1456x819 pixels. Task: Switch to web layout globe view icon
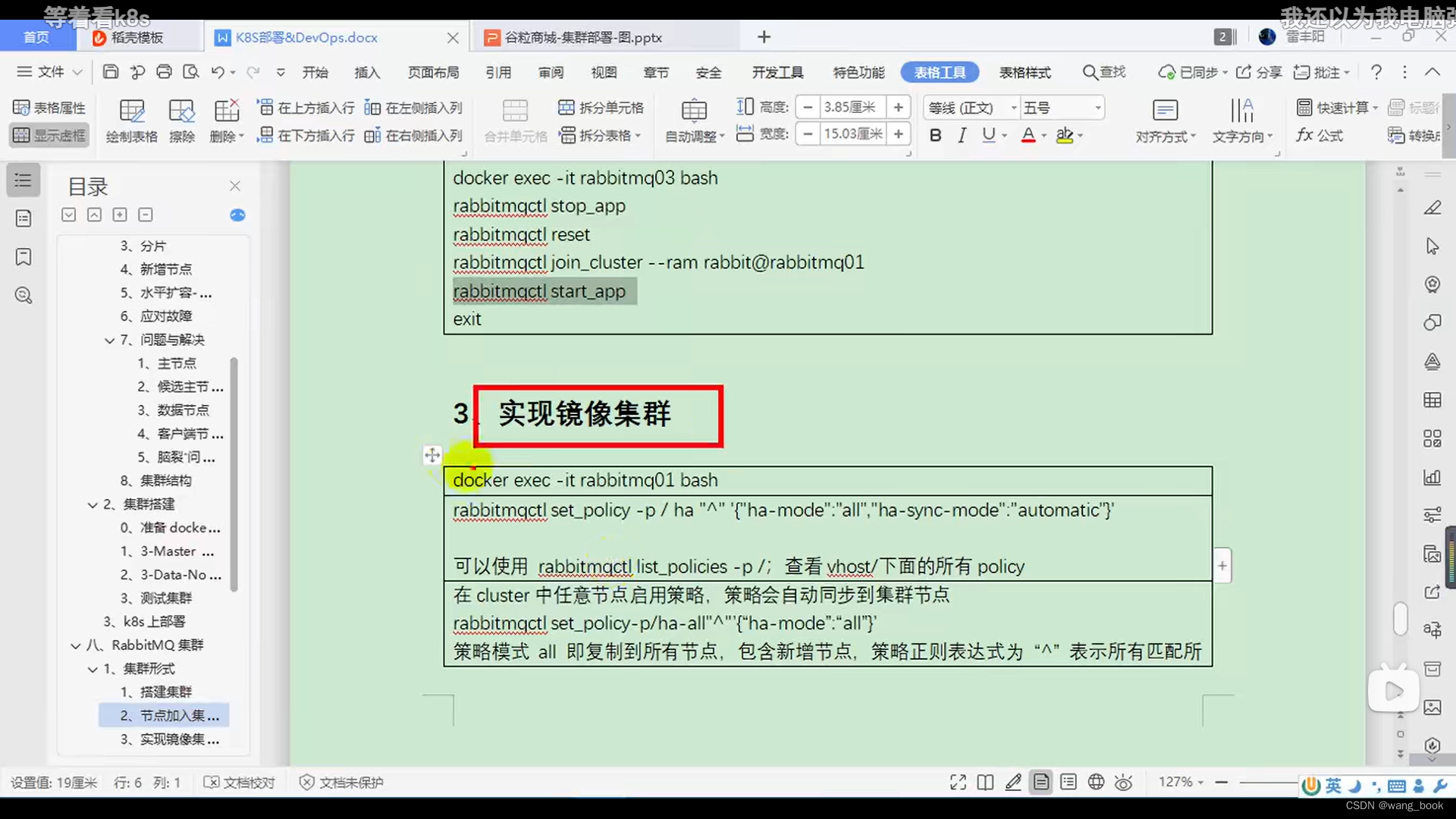pos(1096,783)
